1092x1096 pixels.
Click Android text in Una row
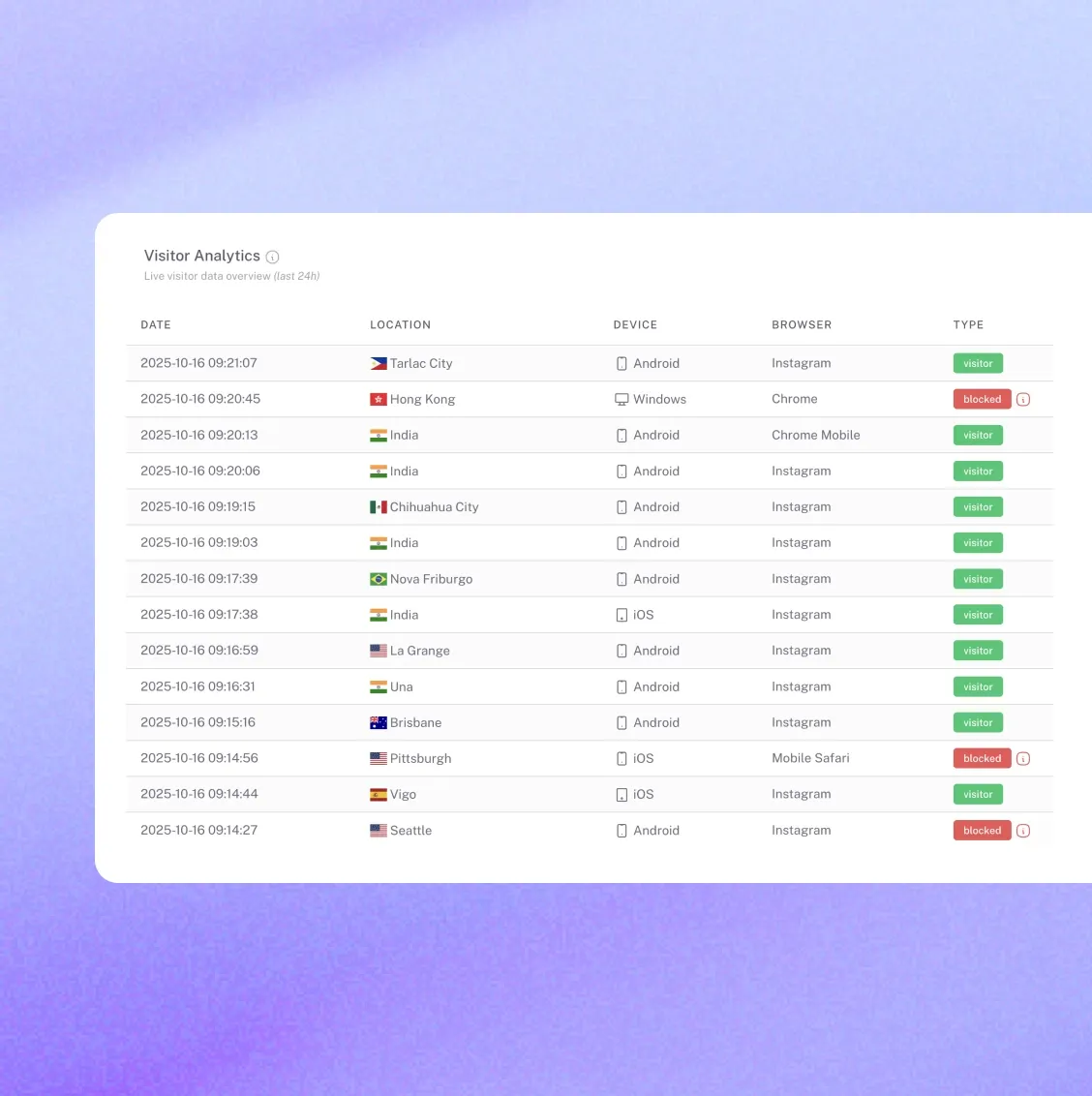pos(655,686)
